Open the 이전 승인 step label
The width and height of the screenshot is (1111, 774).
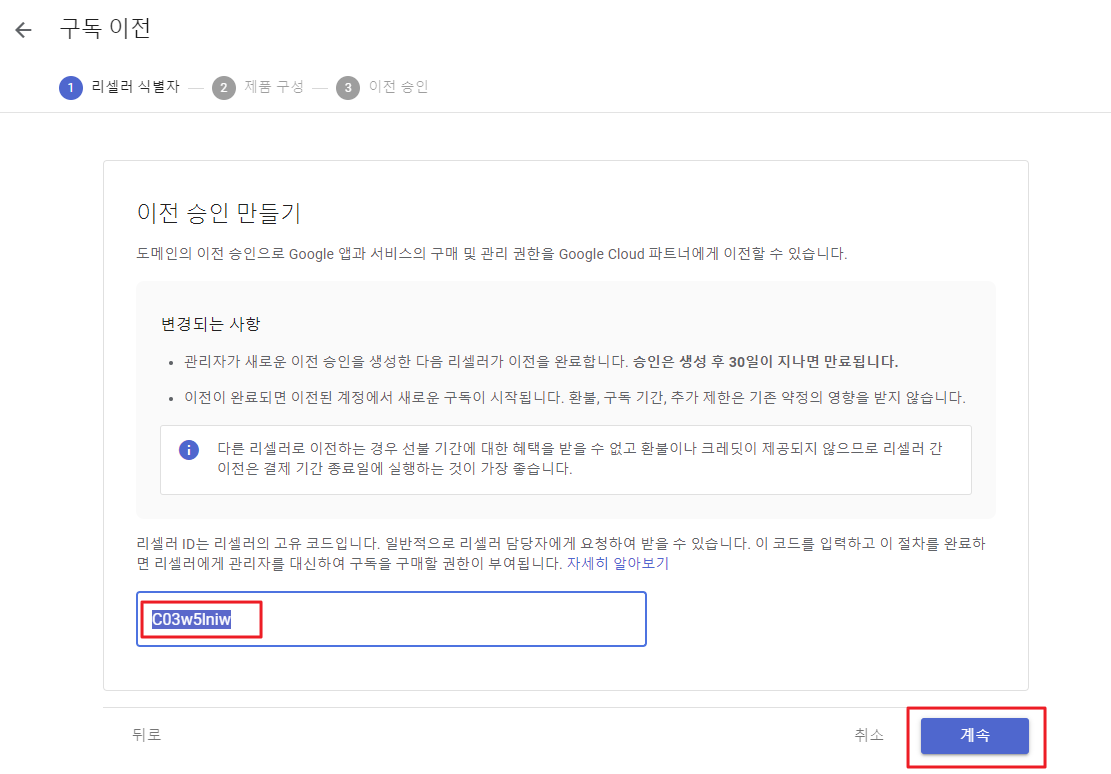(x=398, y=86)
